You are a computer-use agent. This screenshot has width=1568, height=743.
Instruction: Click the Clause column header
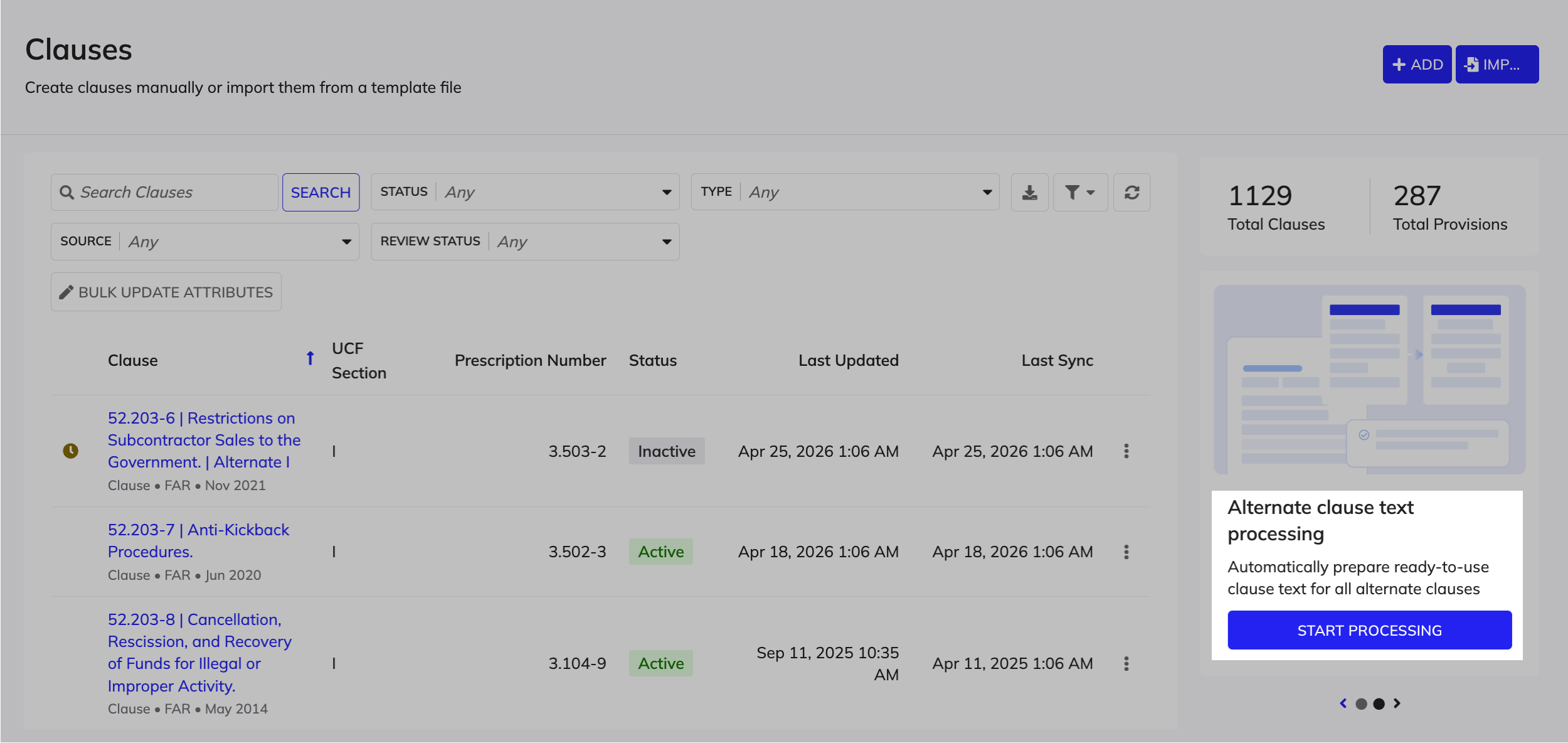pos(132,360)
